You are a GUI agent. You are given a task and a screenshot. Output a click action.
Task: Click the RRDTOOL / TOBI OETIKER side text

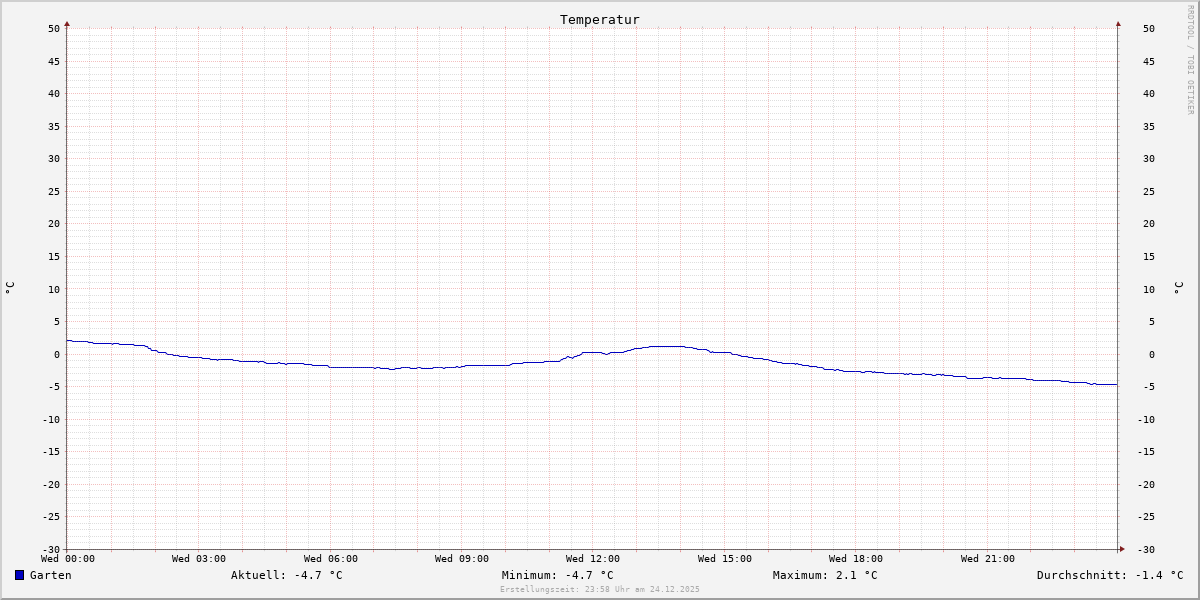coord(1190,59)
